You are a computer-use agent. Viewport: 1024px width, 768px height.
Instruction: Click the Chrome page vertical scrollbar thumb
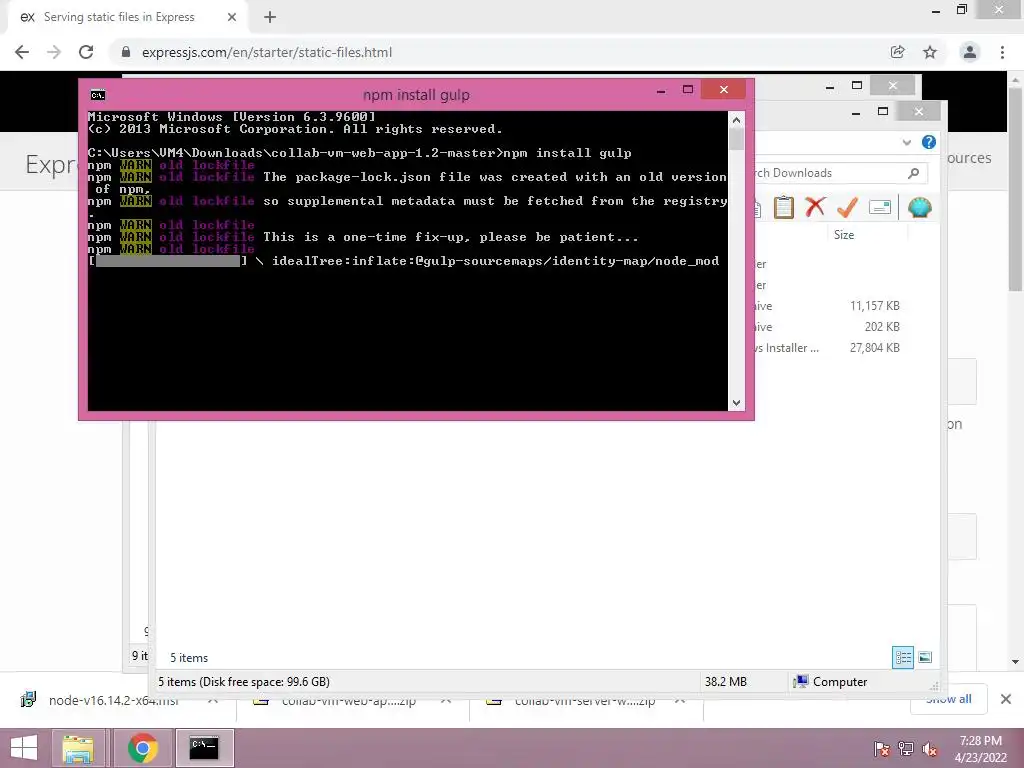pyautogui.click(x=1016, y=189)
